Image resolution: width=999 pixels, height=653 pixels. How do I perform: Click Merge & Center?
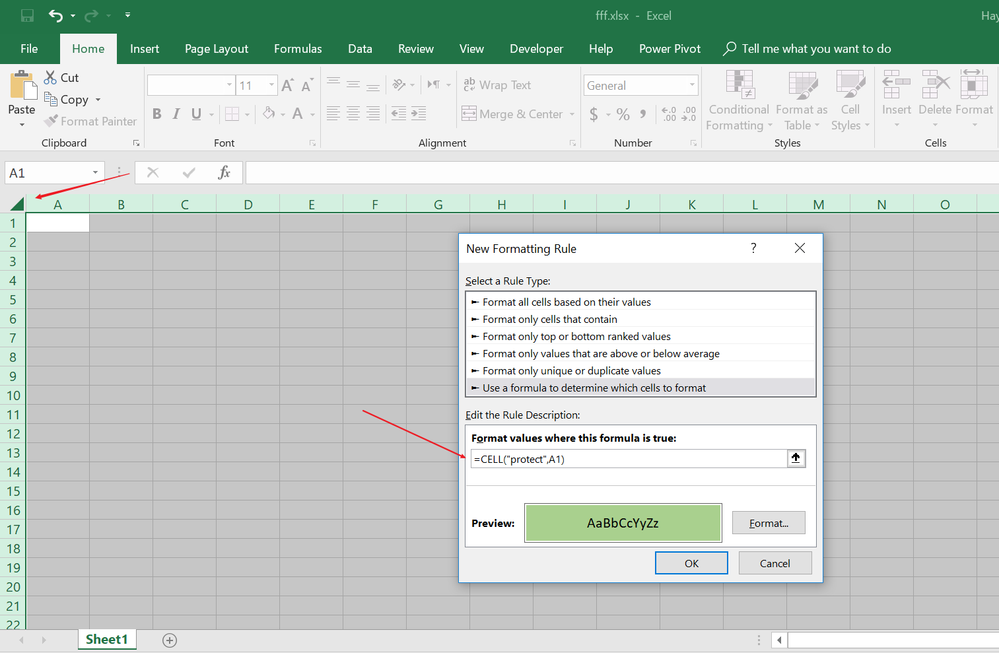coord(513,114)
